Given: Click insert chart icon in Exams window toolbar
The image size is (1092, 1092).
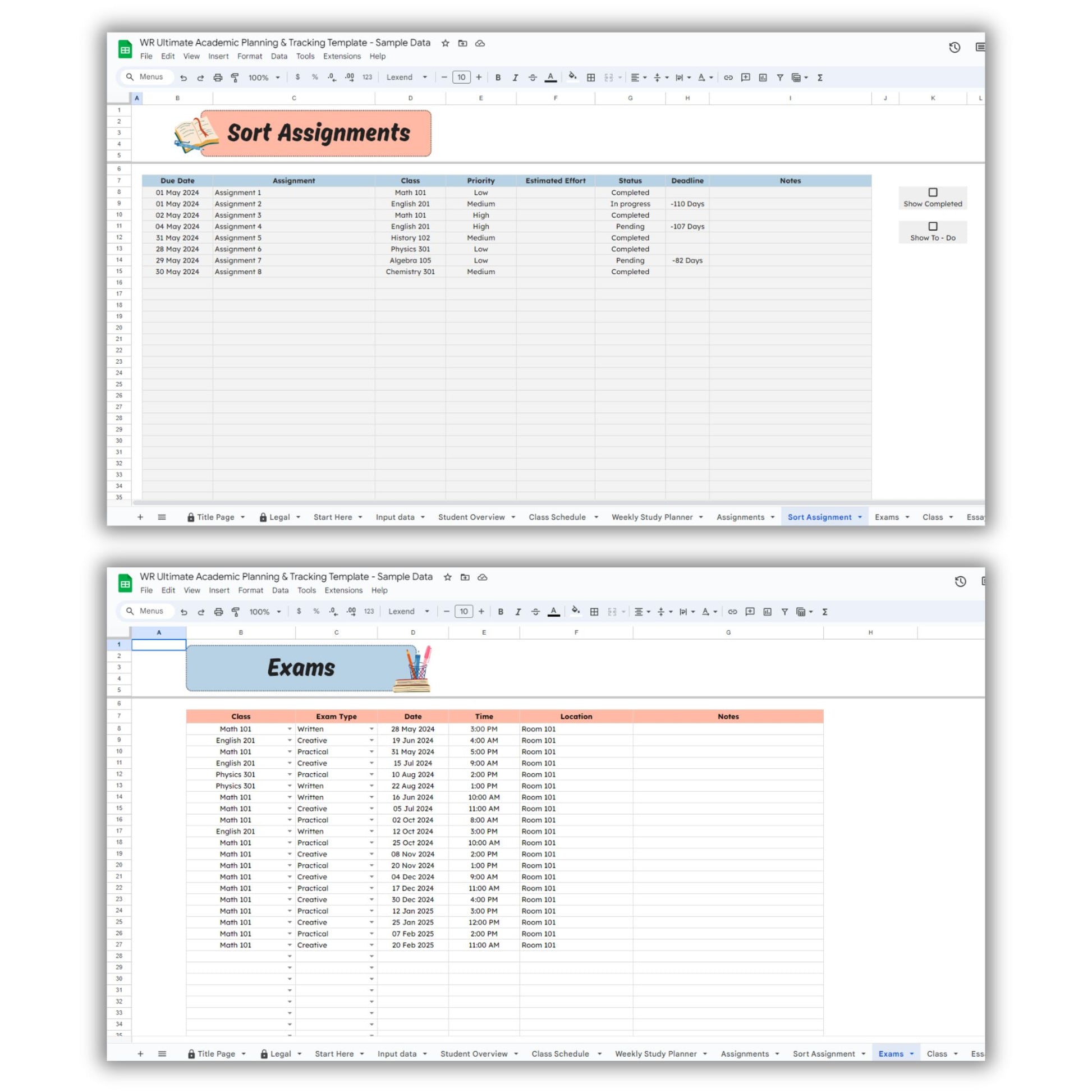Looking at the screenshot, I should tap(767, 612).
